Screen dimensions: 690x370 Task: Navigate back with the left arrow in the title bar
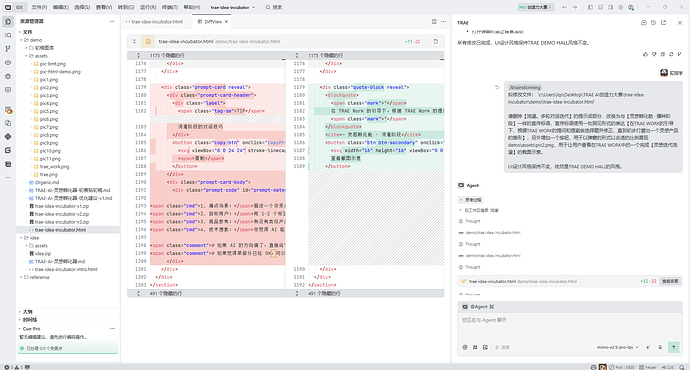coord(565,7)
